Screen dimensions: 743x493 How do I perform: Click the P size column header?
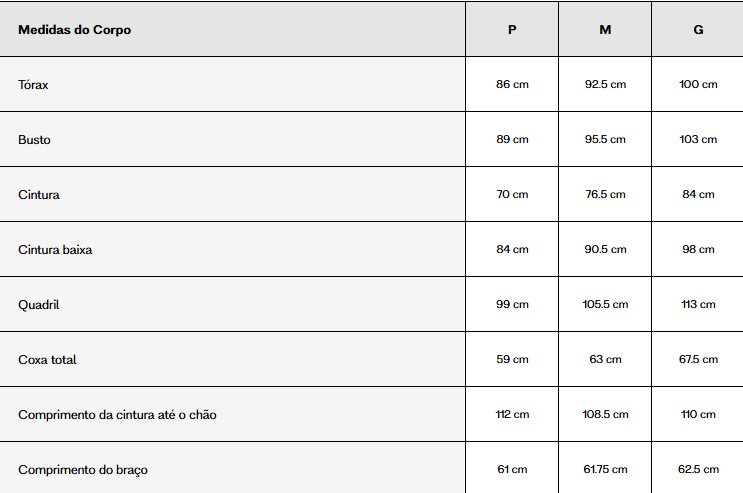[512, 29]
